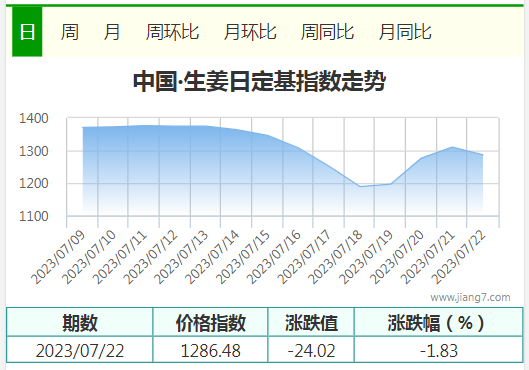
Task: Click the change value -24.02
Action: point(311,350)
